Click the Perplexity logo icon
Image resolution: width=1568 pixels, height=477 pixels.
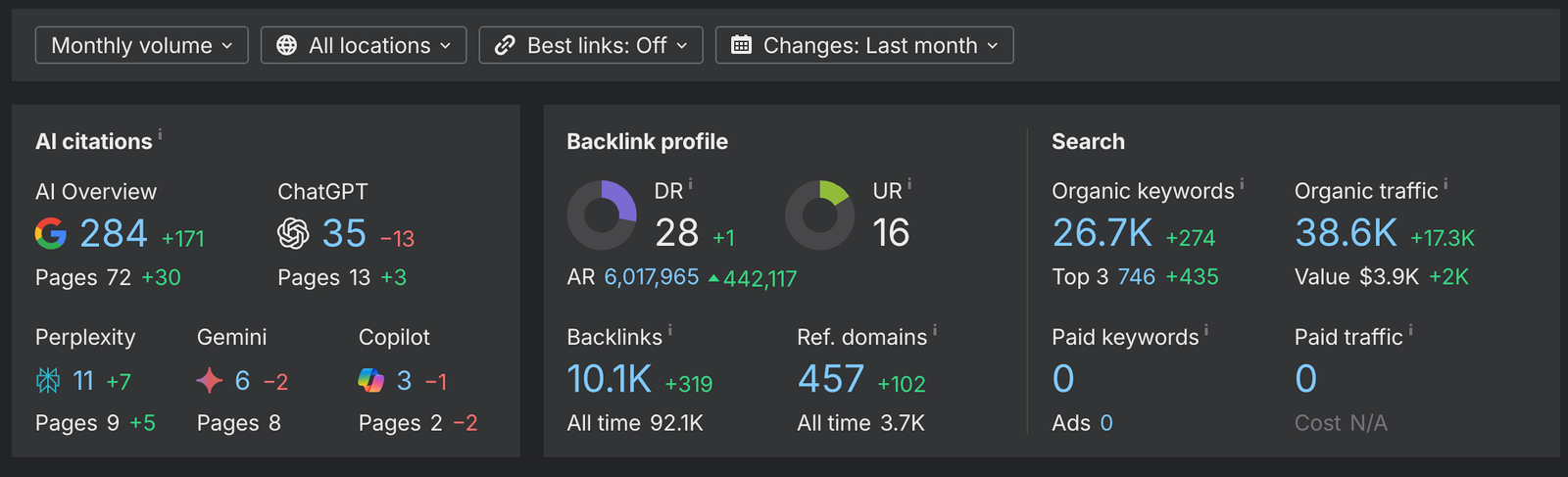(48, 380)
